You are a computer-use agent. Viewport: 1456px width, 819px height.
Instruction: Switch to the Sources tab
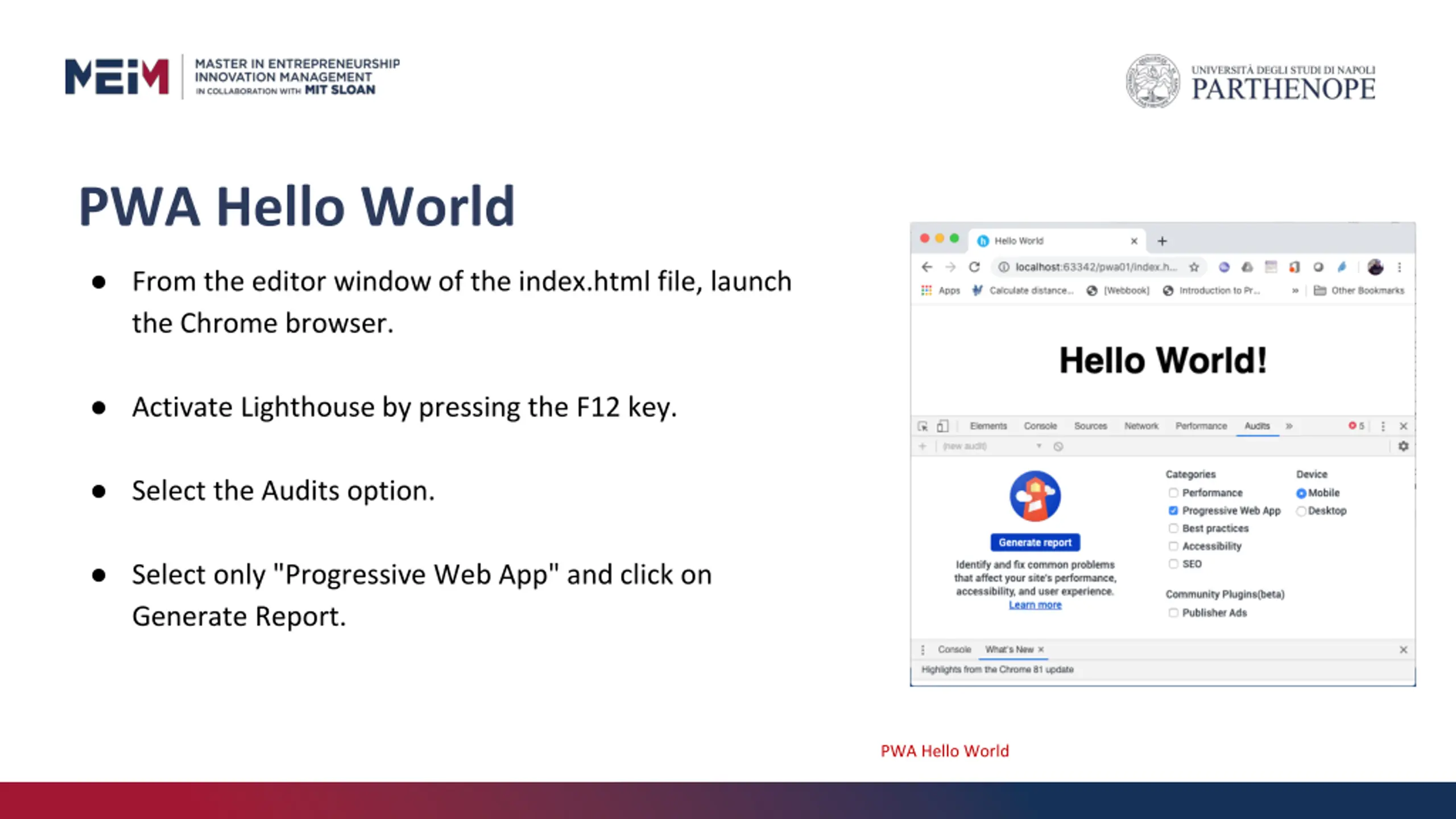tap(1090, 426)
